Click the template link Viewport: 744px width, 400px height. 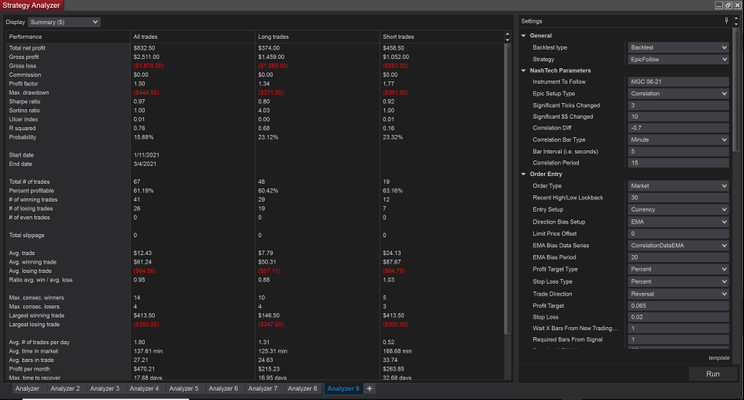(719, 357)
